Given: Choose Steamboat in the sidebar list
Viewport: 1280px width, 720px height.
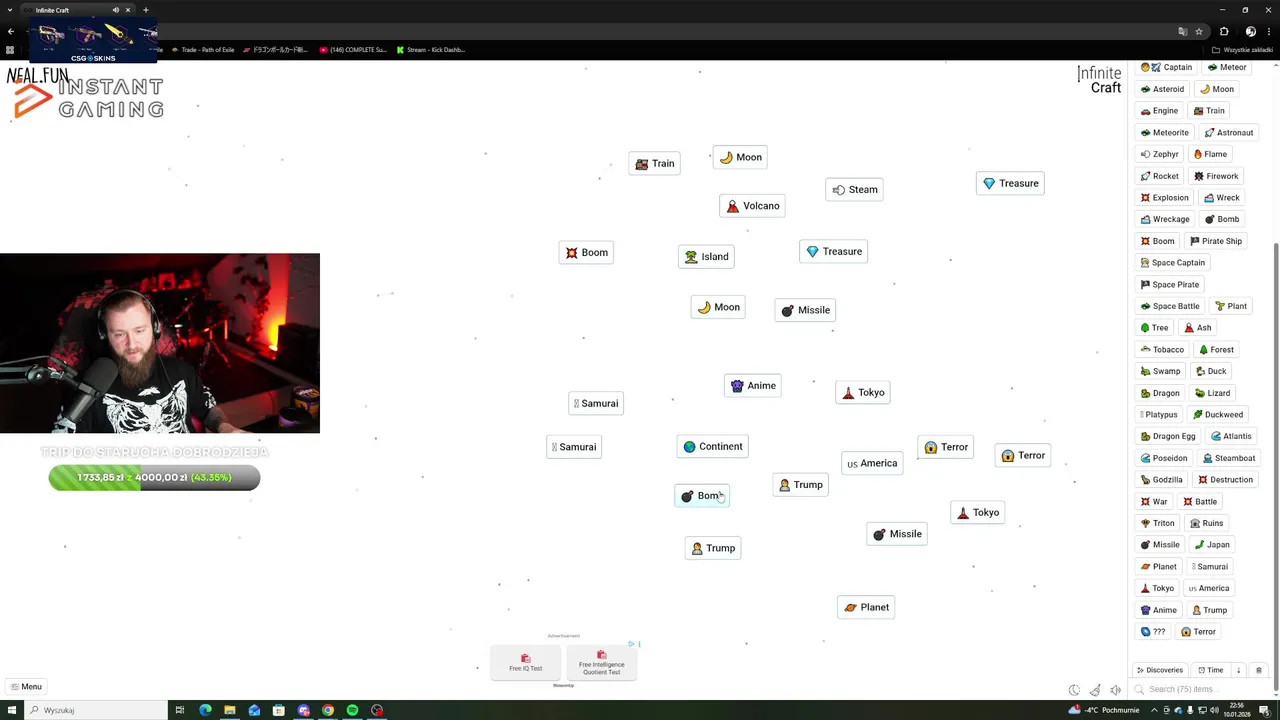Looking at the screenshot, I should click(1229, 458).
